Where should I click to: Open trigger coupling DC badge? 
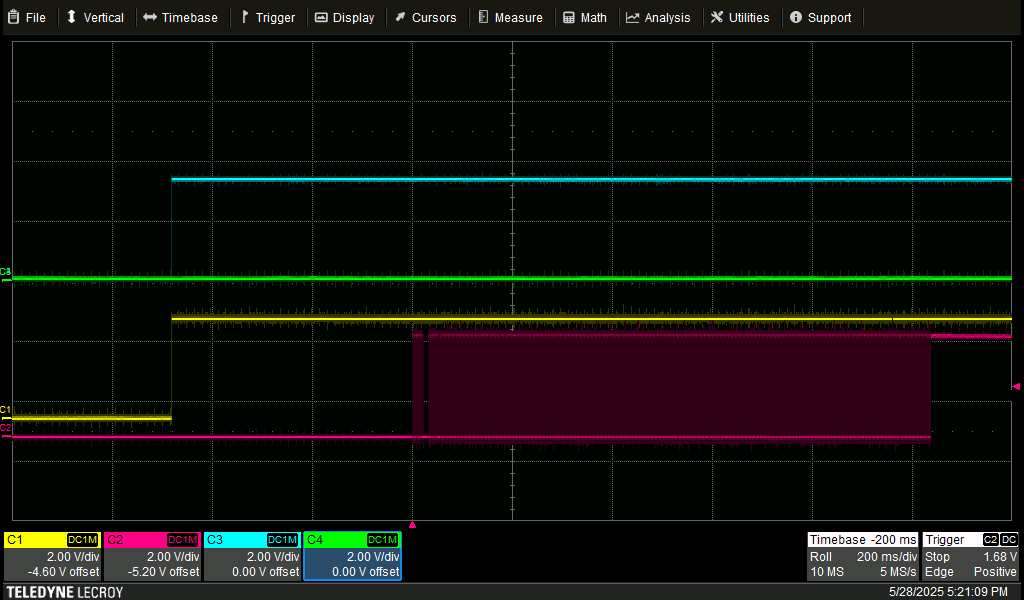pyautogui.click(x=1011, y=540)
